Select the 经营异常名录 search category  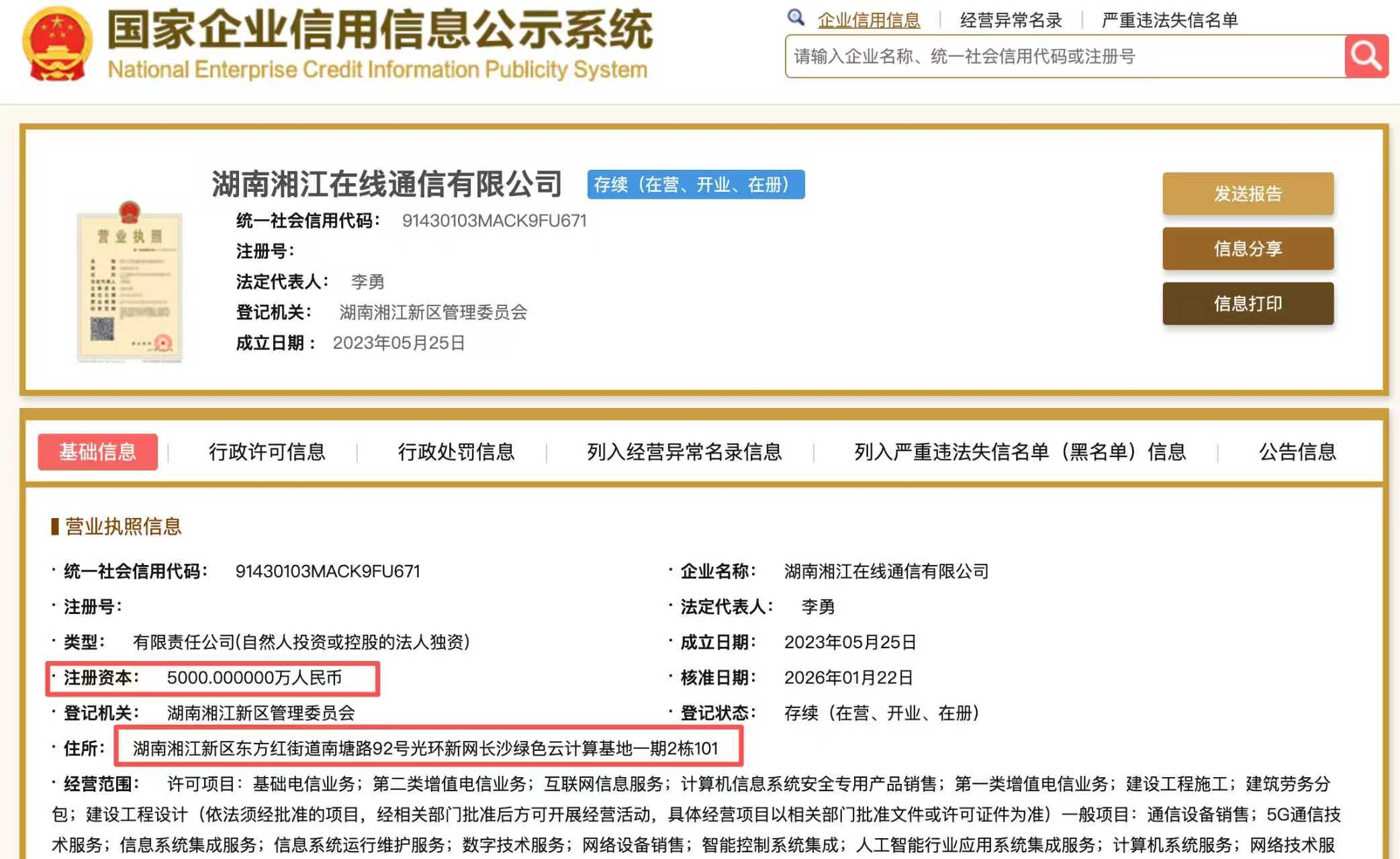(1011, 20)
